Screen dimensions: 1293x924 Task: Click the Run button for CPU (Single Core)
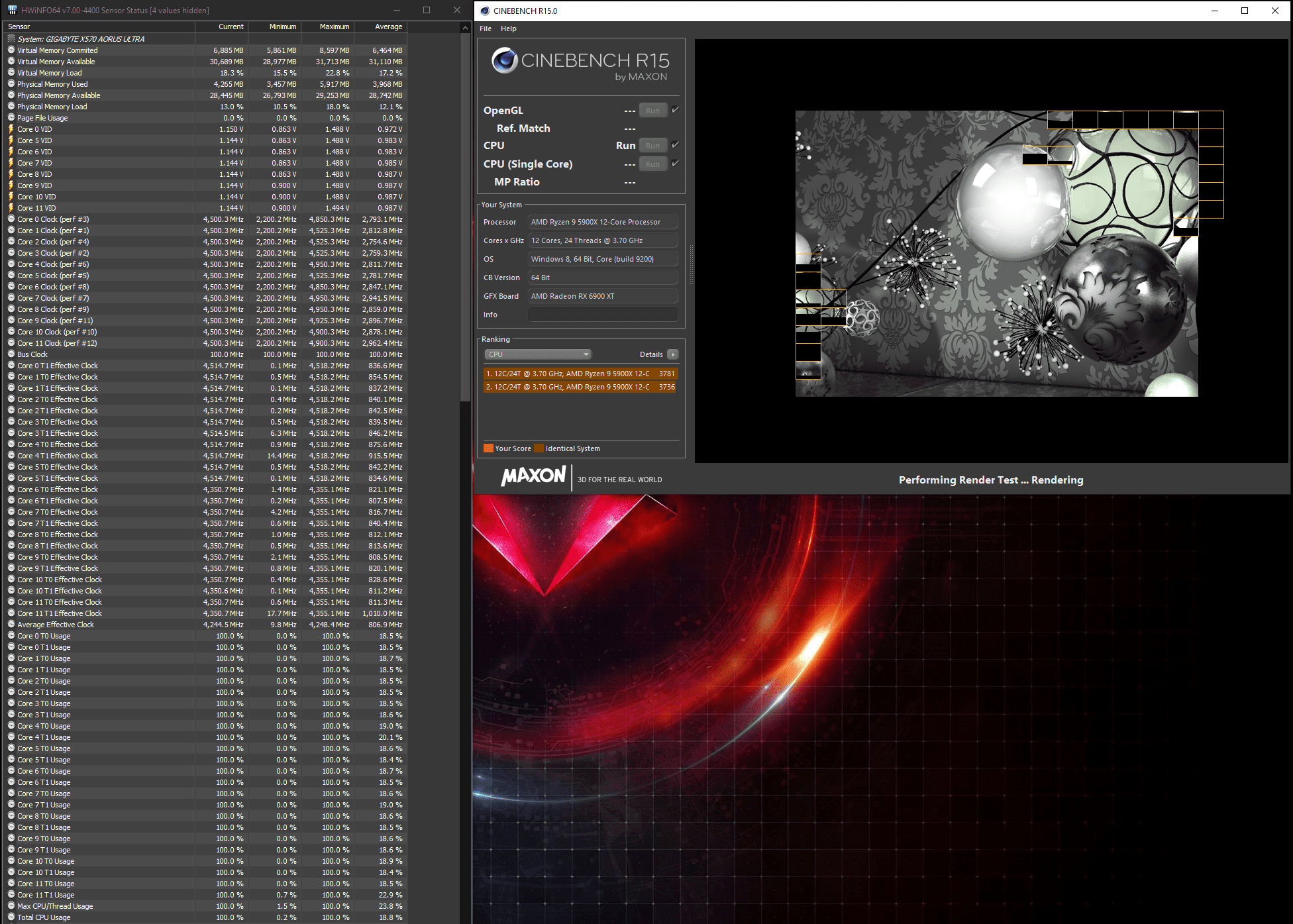652,164
